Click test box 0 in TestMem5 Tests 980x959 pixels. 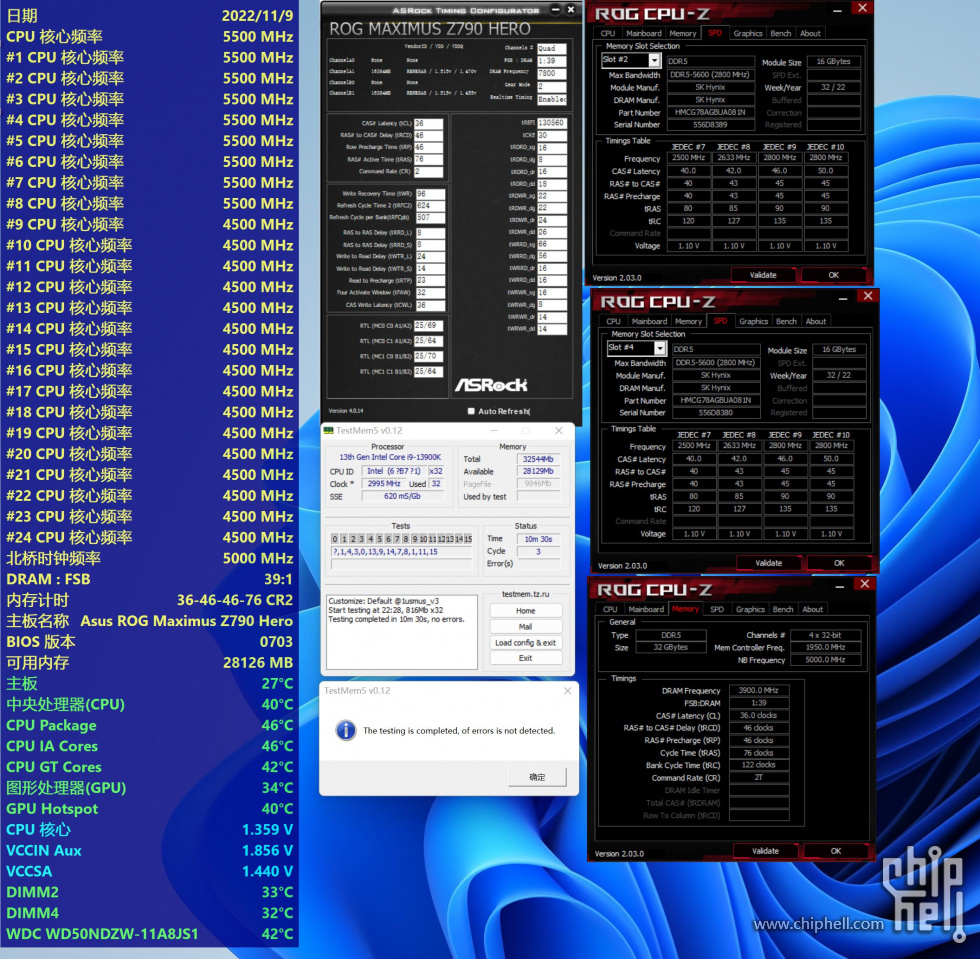(335, 539)
